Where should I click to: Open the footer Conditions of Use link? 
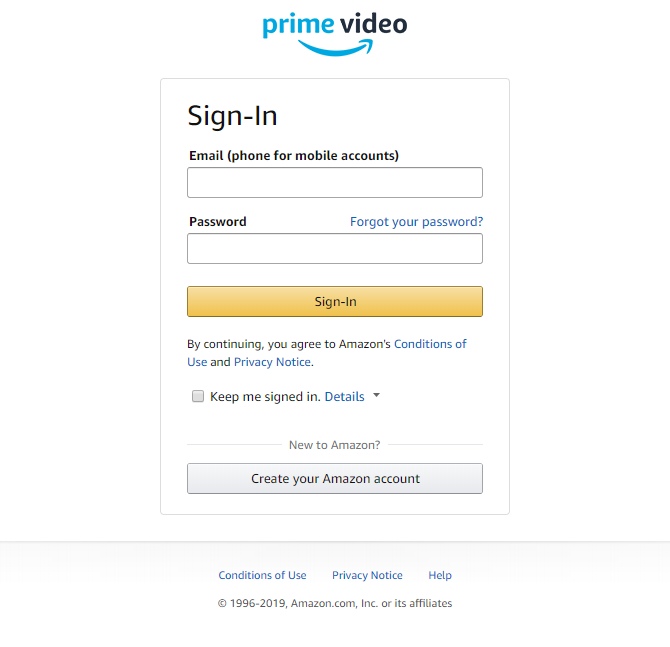pyautogui.click(x=262, y=575)
